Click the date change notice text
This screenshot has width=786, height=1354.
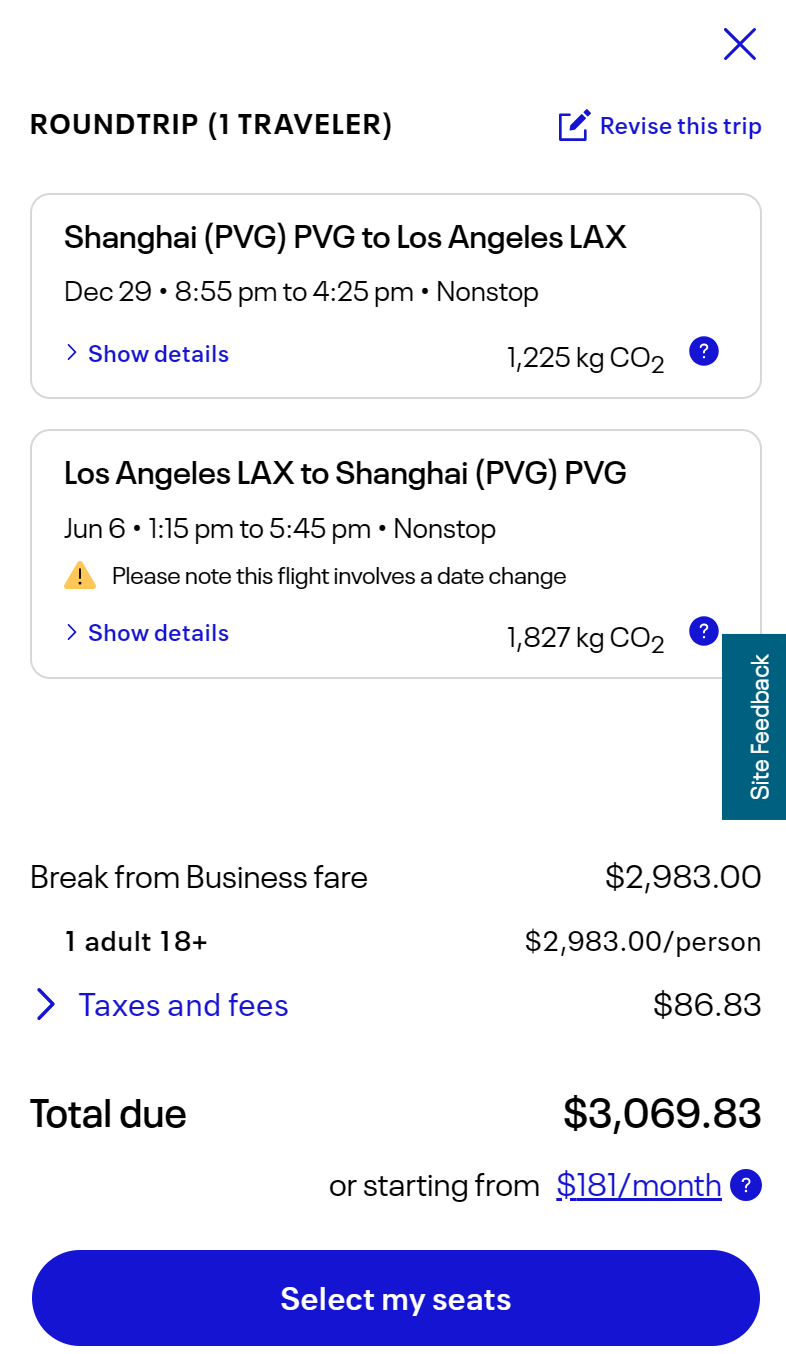point(338,576)
